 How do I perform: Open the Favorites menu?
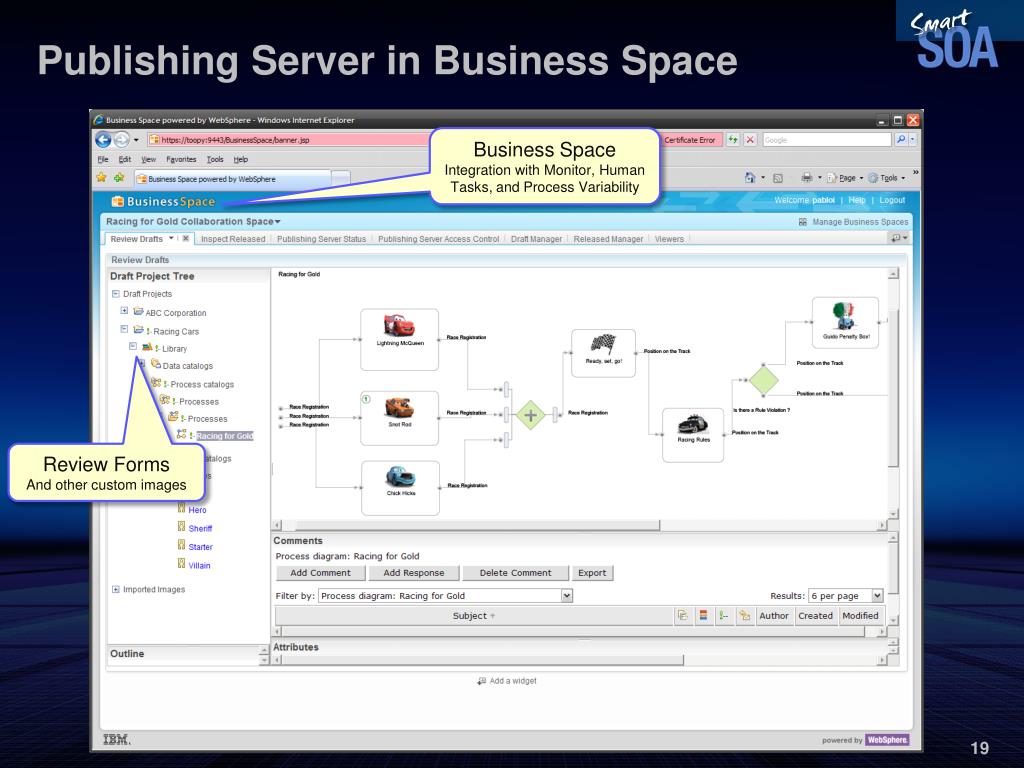click(181, 159)
